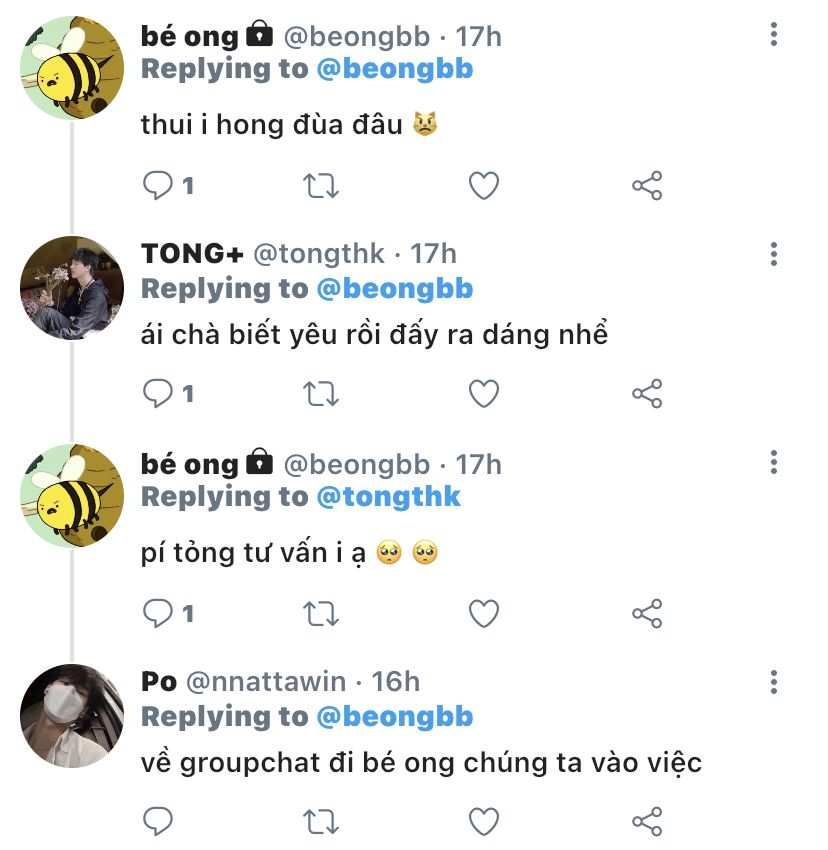The height and width of the screenshot is (850, 828).
Task: Reply to Po's groupchat tweet
Action: point(158,822)
